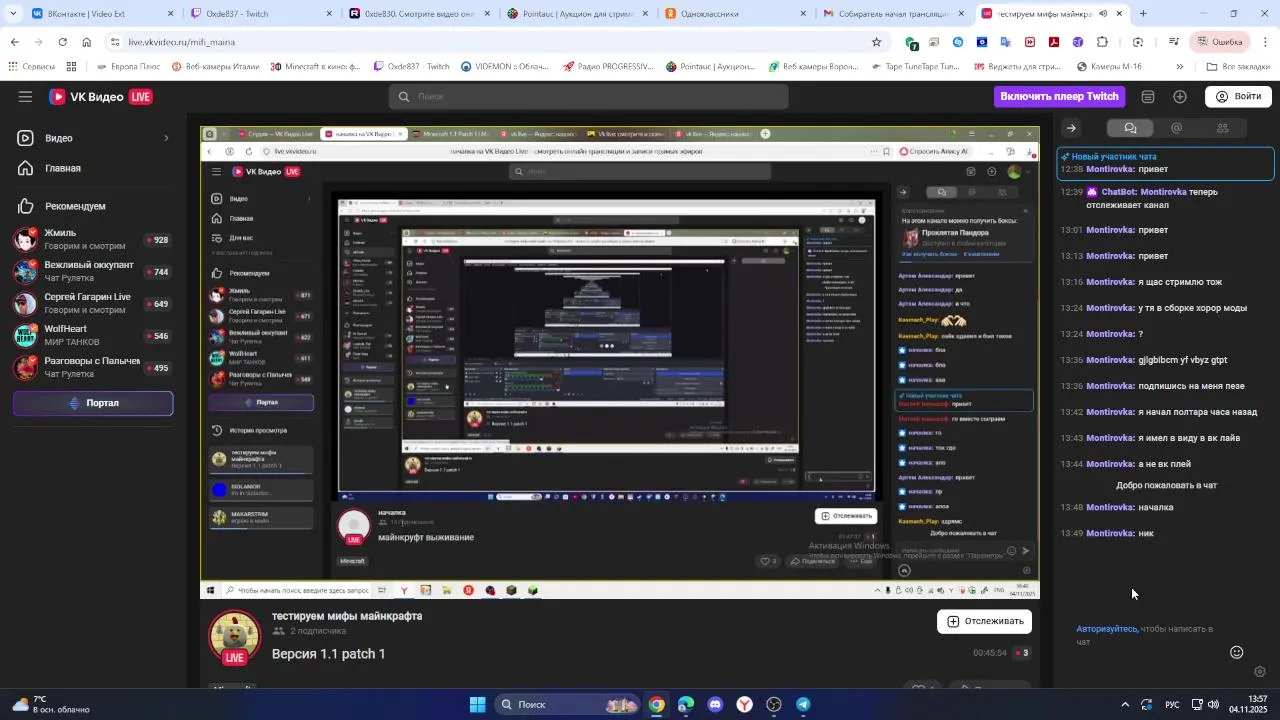
Task: Click the address bar live.vkvideo.ru URL
Action: [x=182, y=42]
